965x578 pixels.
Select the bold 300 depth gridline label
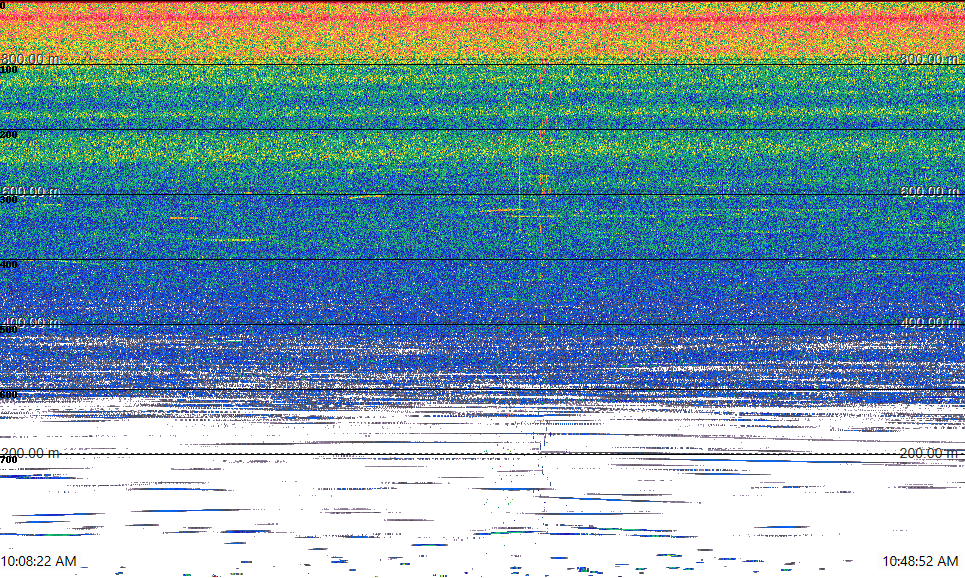click(x=9, y=199)
